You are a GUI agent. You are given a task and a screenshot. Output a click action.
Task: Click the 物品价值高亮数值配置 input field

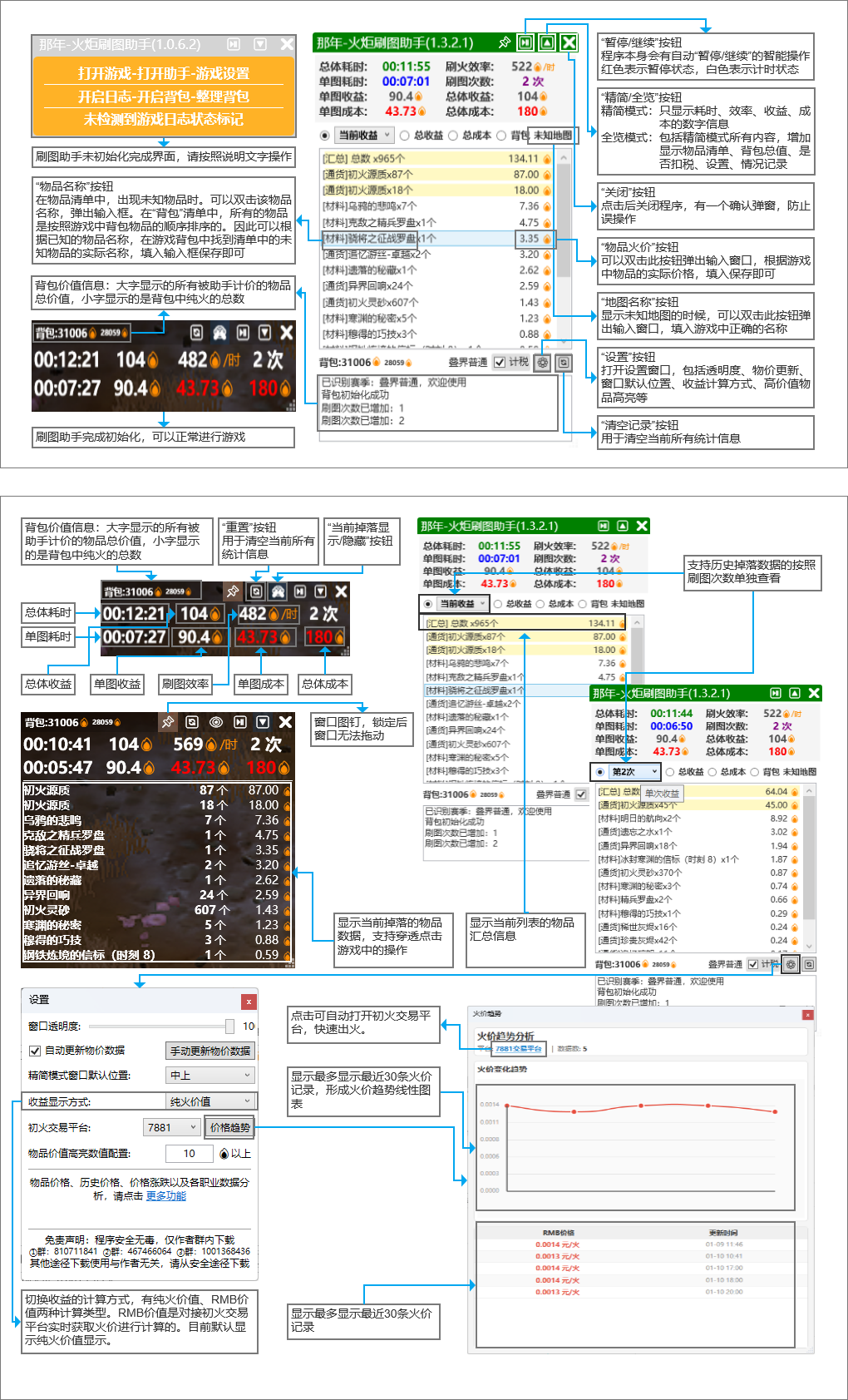click(189, 1154)
